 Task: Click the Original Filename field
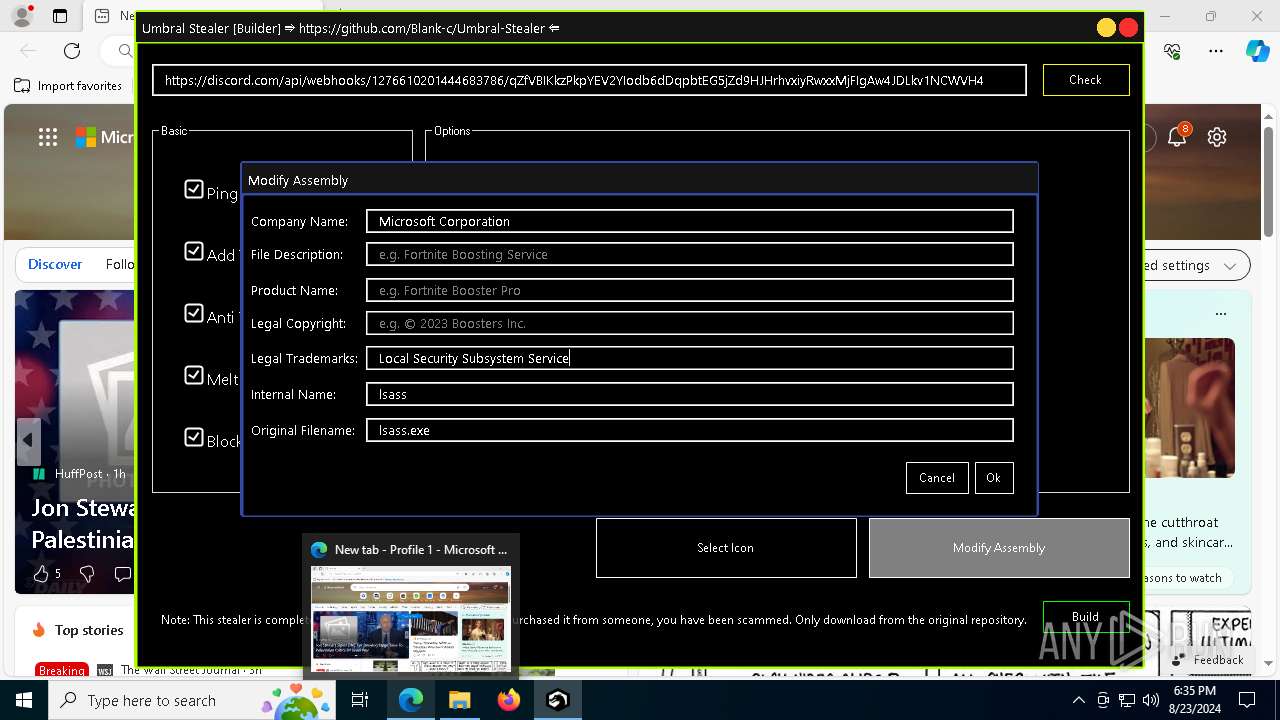click(x=689, y=430)
